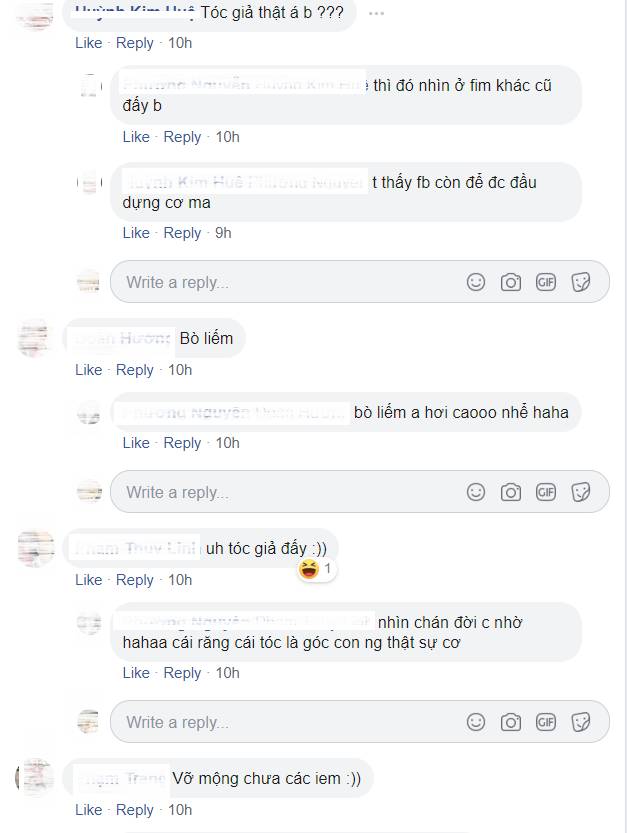627x833 pixels.
Task: Click GIF icon in first reply box
Action: [x=546, y=282]
